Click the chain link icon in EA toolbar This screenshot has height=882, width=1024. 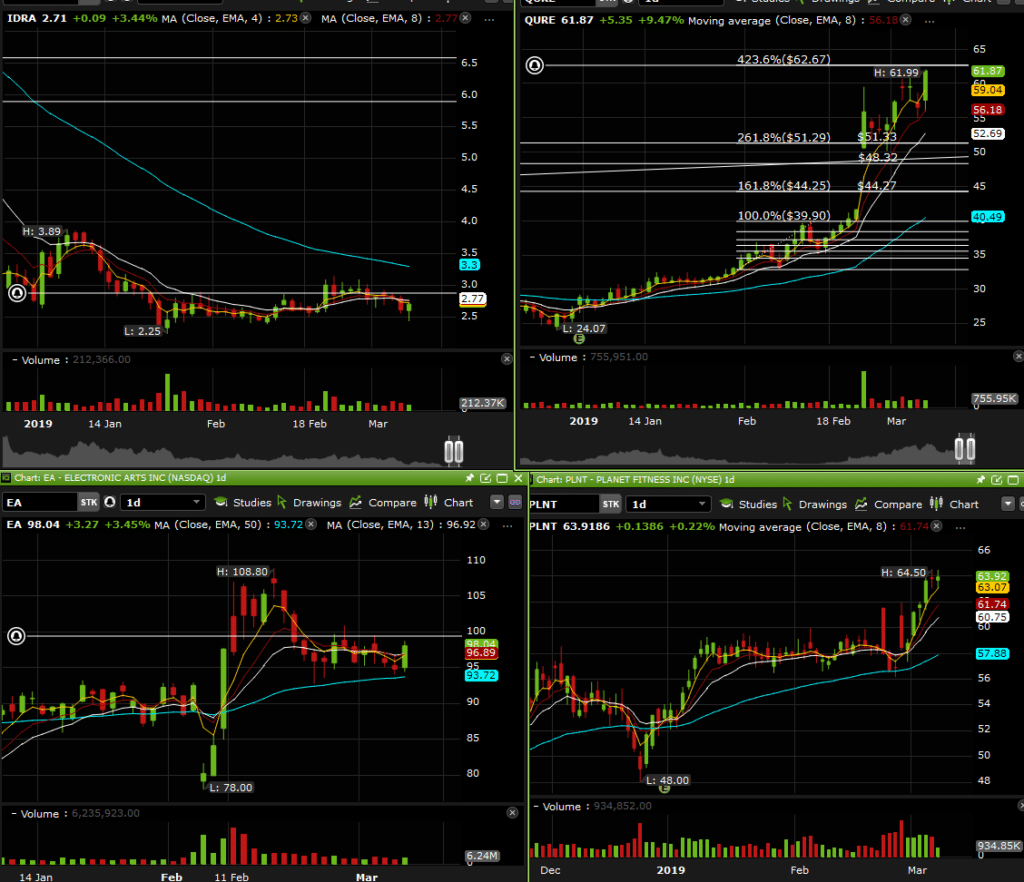tap(515, 502)
